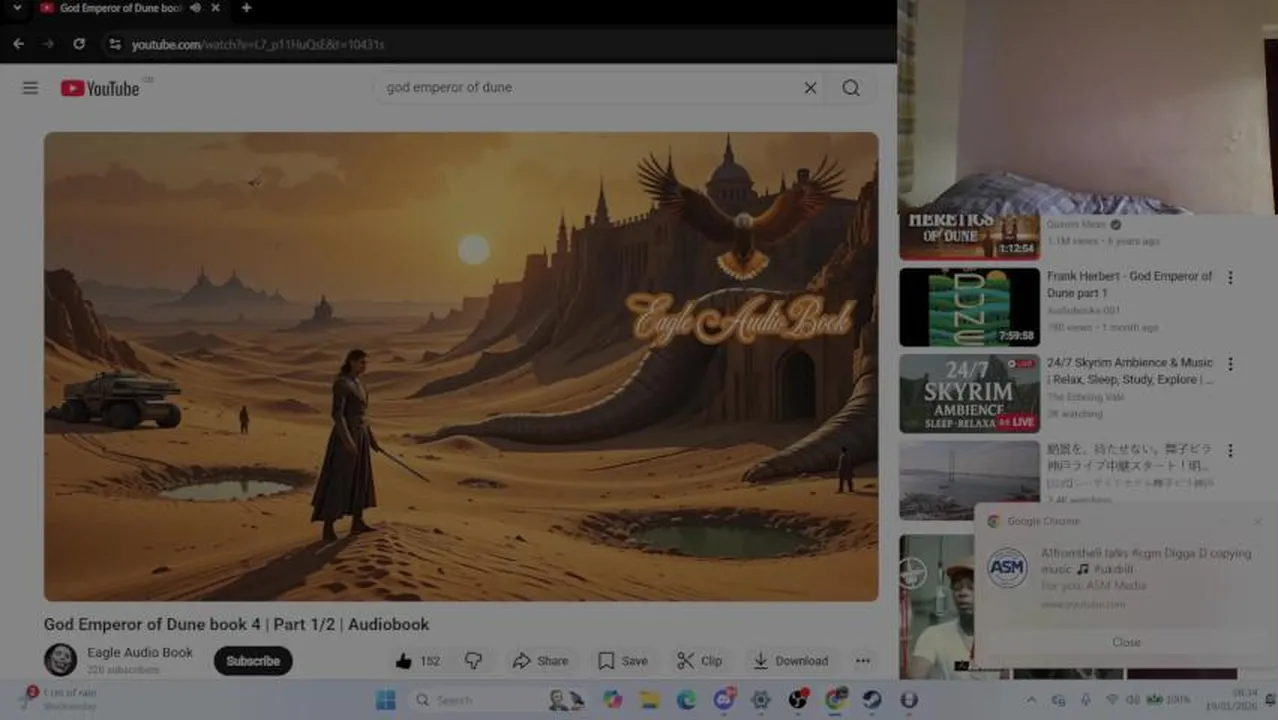Open the Wi-Fi network tray icon
1278x720 pixels.
click(x=1112, y=700)
